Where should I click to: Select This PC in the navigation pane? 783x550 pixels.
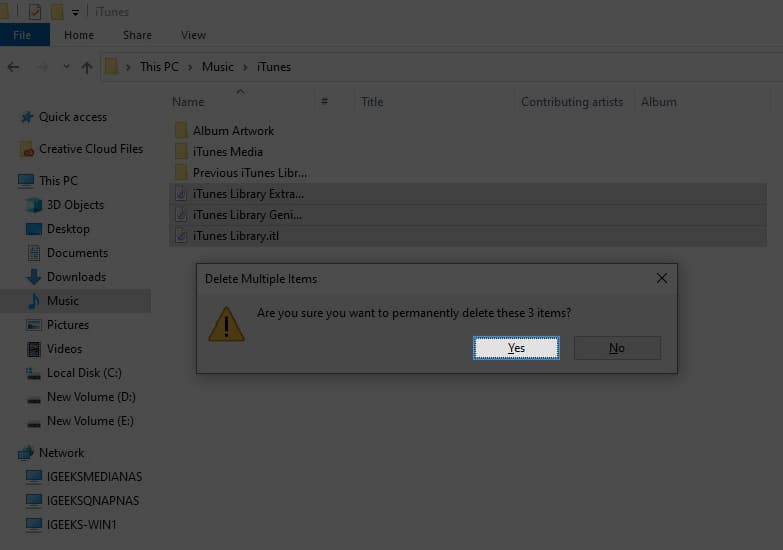(58, 181)
